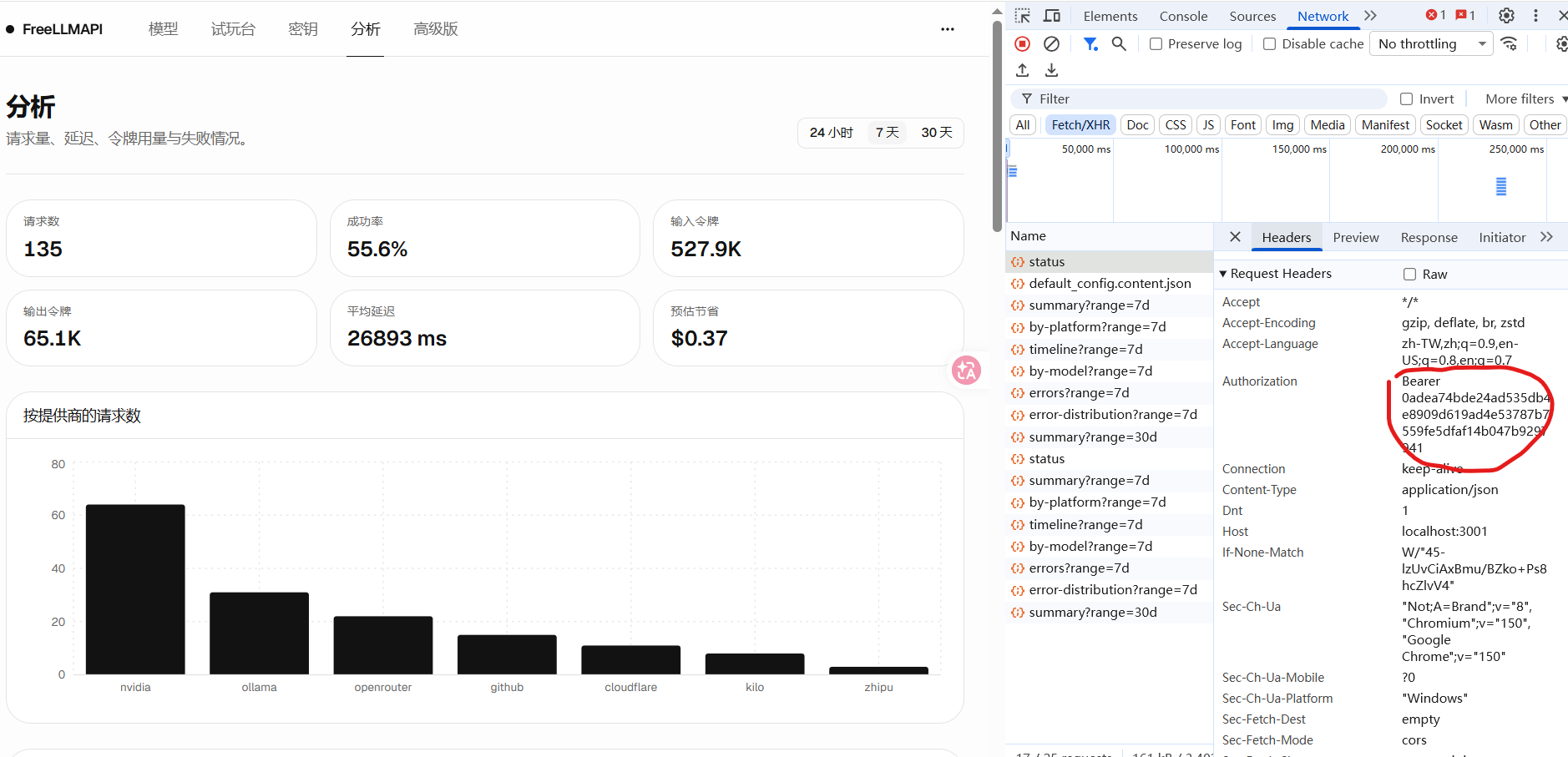Open DevTools settings gear

[1506, 16]
